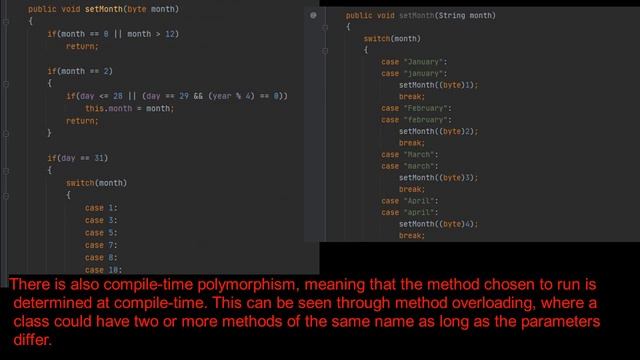The image size is (640, 360).
Task: Click the line 'if(month == 0 || month > 12)'
Action: 113,34
